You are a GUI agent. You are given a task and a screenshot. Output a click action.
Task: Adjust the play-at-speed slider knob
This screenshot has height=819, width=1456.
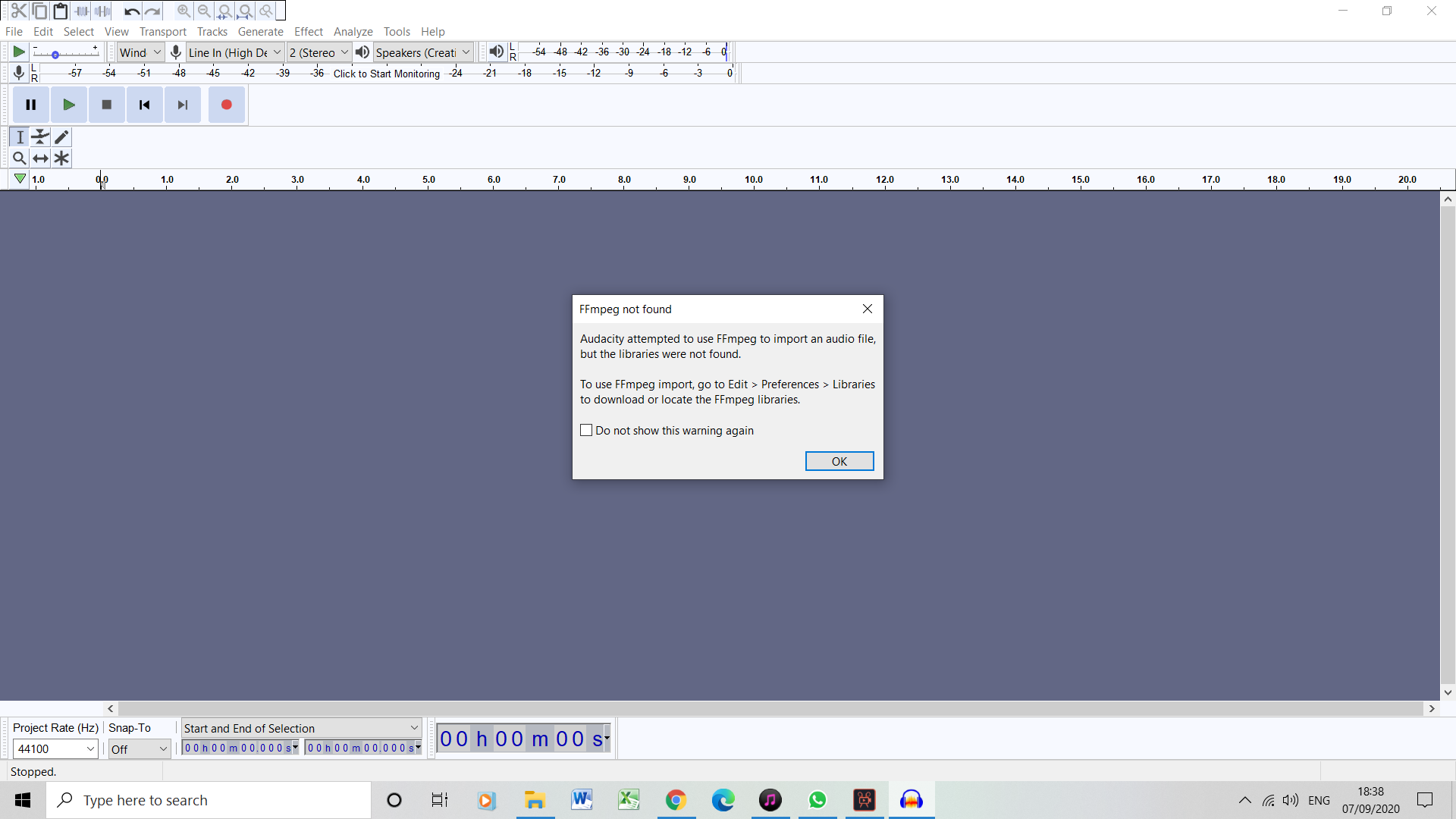pos(55,55)
